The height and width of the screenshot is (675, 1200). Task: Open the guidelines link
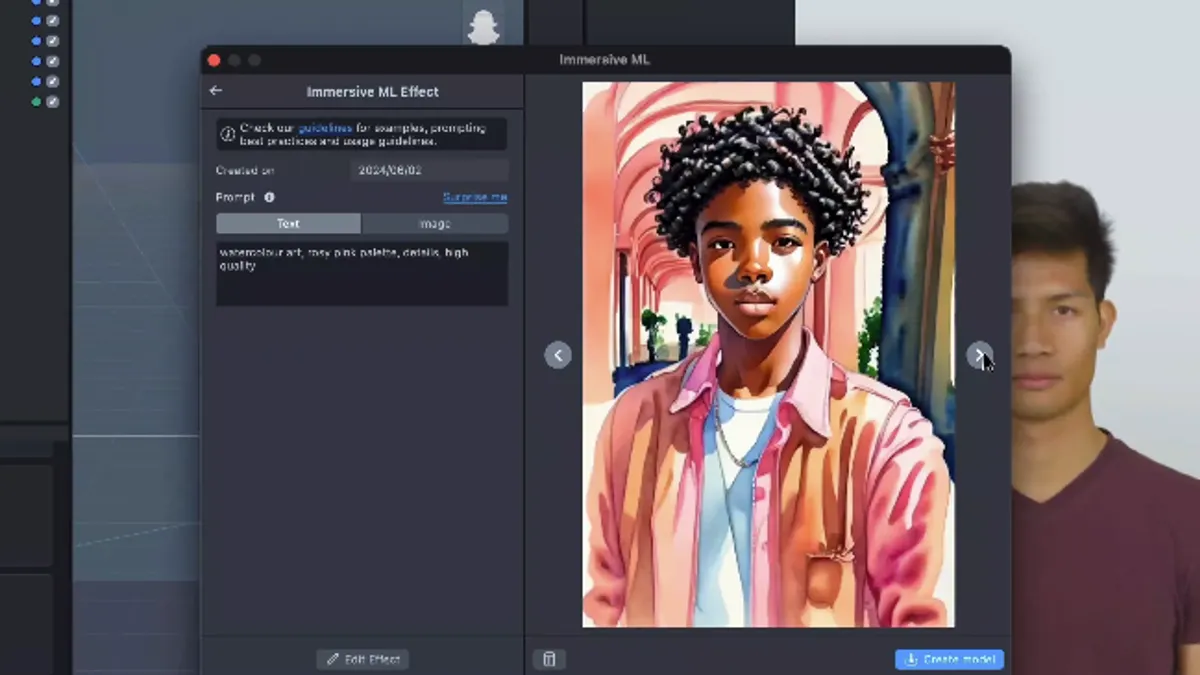[x=325, y=128]
